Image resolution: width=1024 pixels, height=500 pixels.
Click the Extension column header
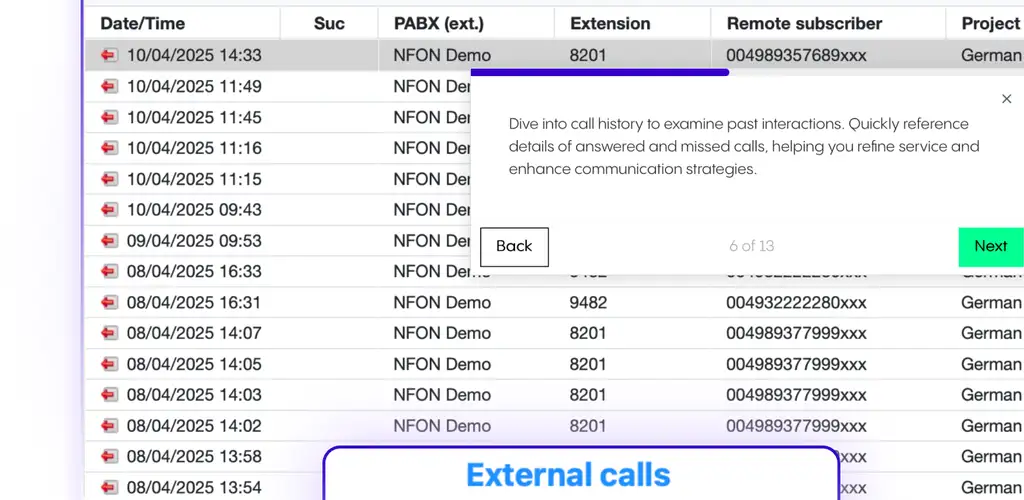click(x=610, y=23)
